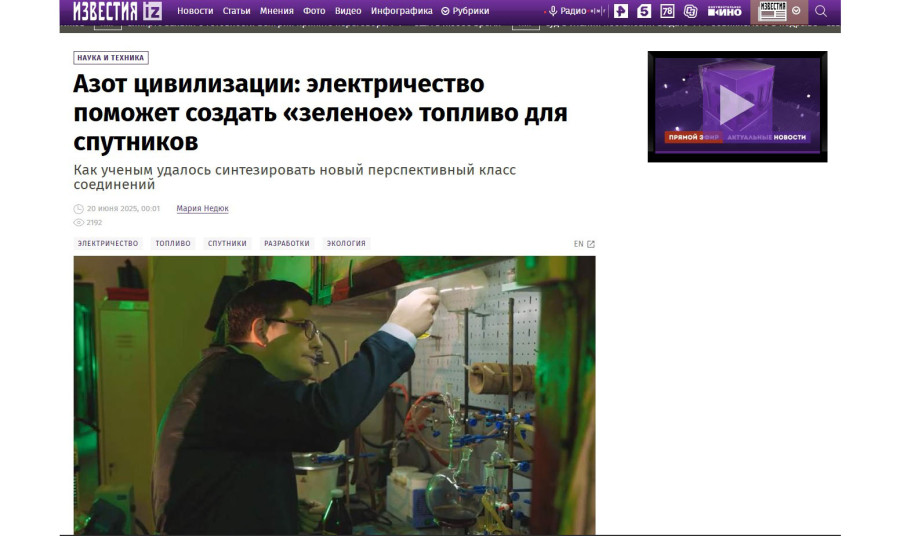Open the Новости menu item
This screenshot has height=536, width=900.
pyautogui.click(x=195, y=11)
